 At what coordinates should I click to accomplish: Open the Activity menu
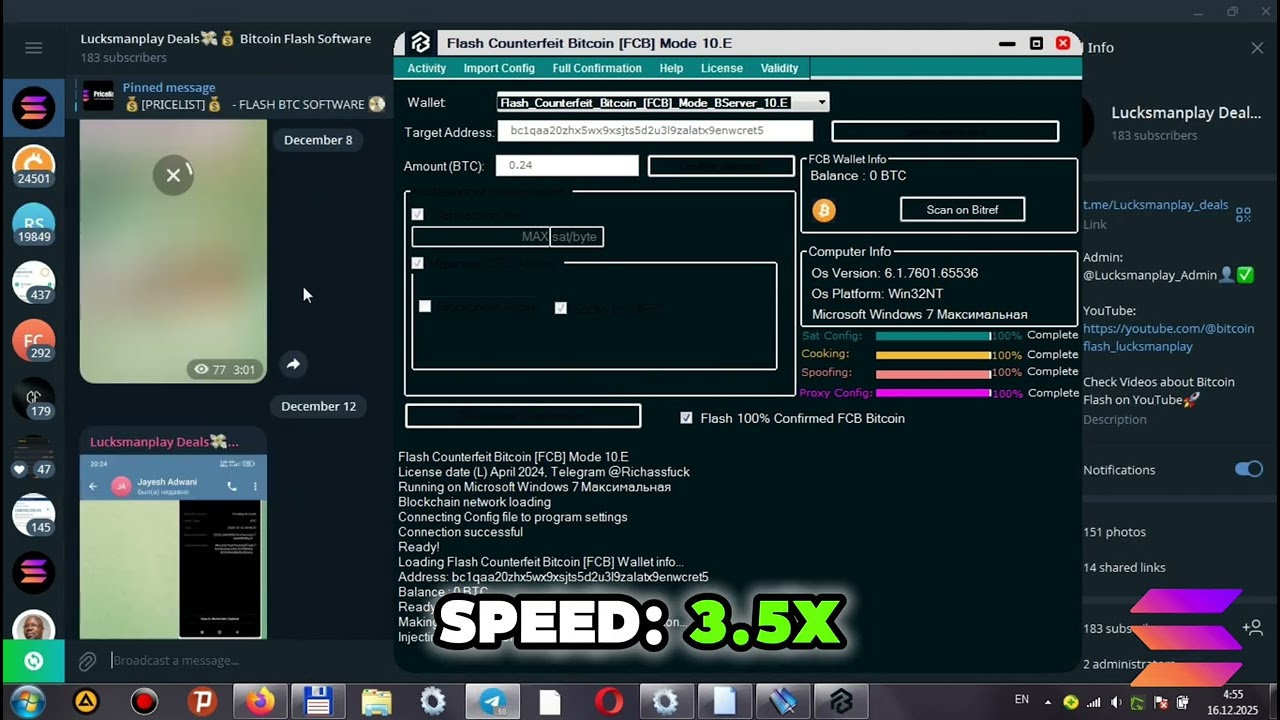click(x=426, y=68)
